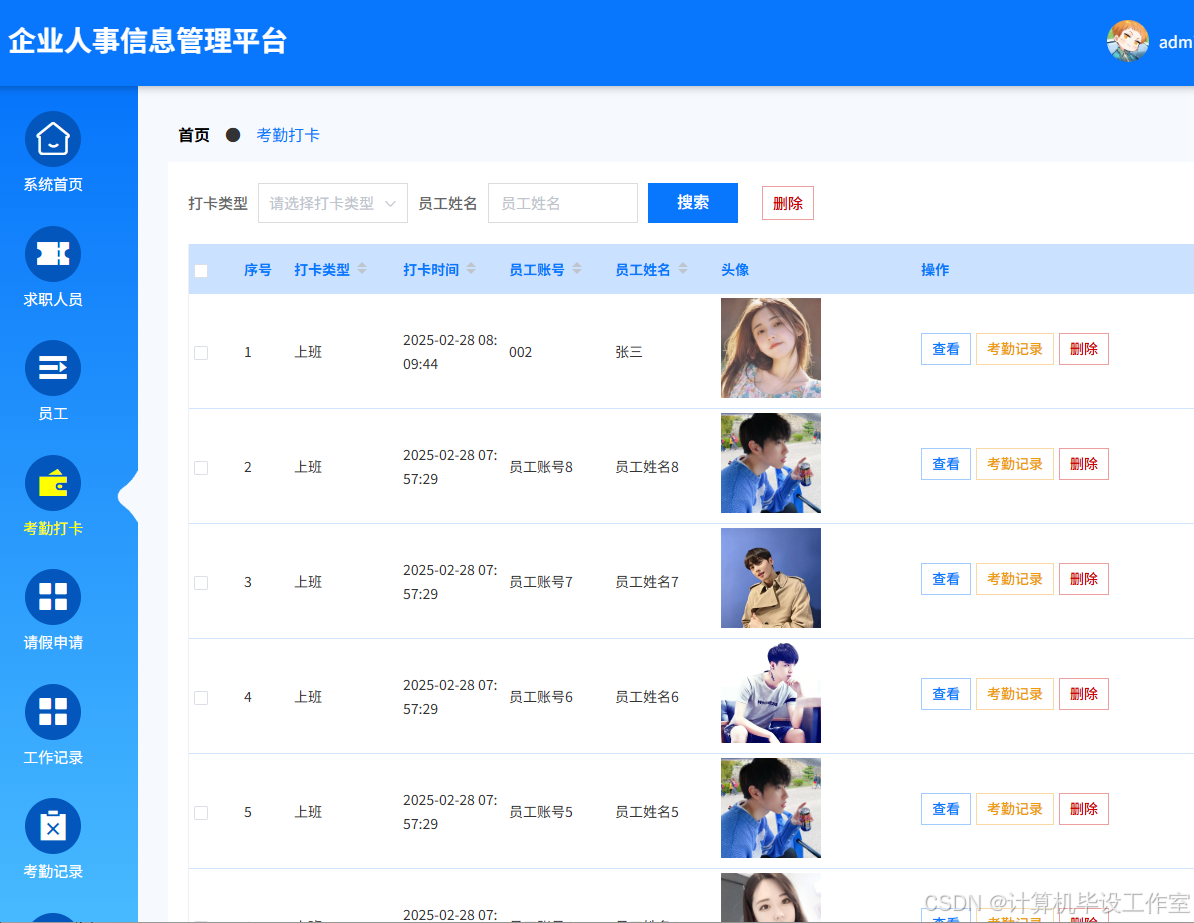Click the 操作 column header
Image resolution: width=1194 pixels, height=923 pixels.
coord(935,270)
